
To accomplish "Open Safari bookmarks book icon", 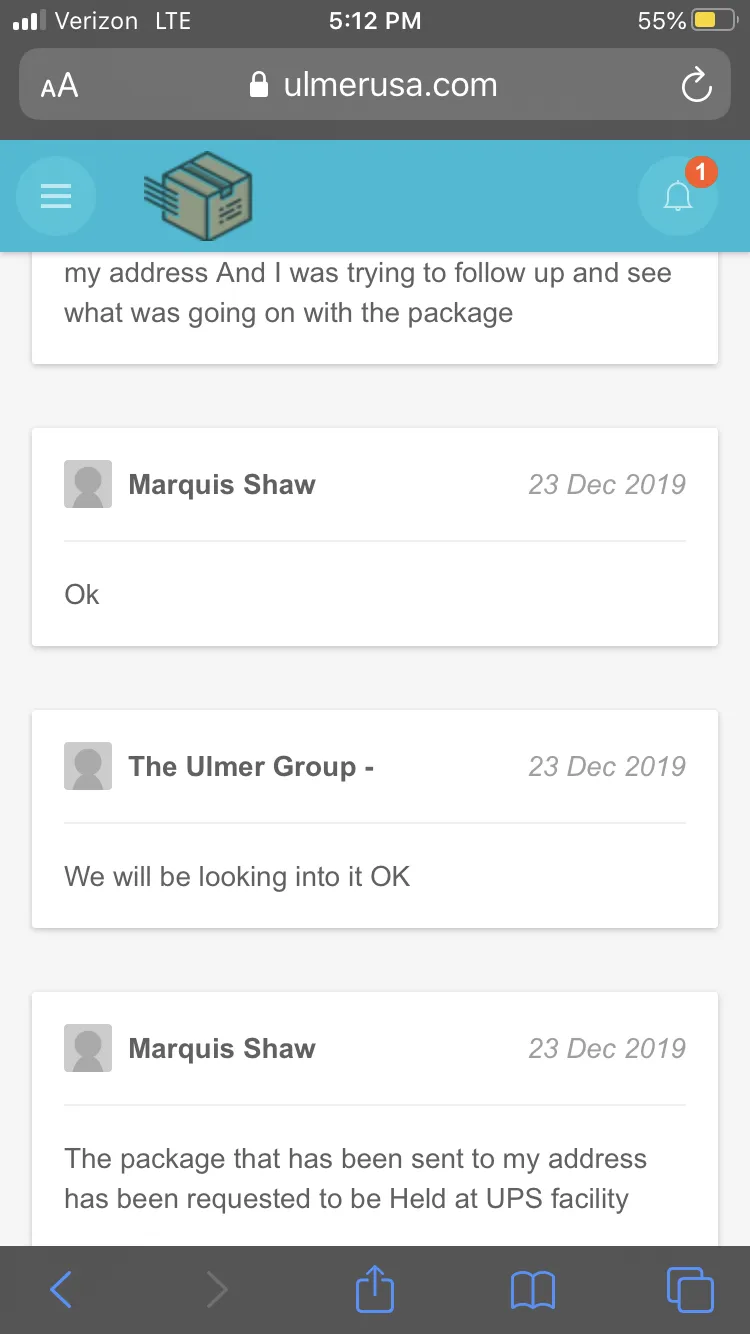I will coord(532,1290).
